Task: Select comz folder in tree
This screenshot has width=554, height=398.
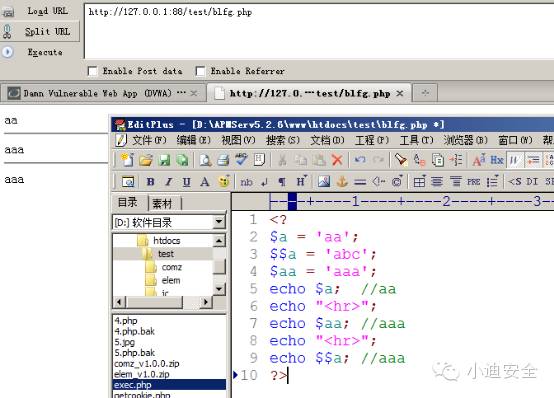Action: pos(171,267)
